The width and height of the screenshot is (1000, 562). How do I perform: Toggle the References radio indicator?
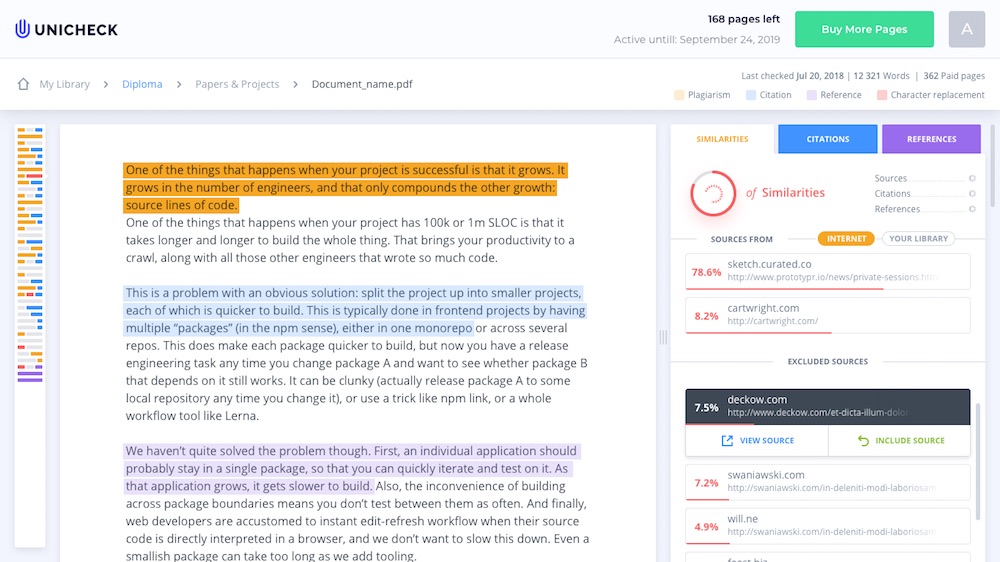pyautogui.click(x=972, y=209)
